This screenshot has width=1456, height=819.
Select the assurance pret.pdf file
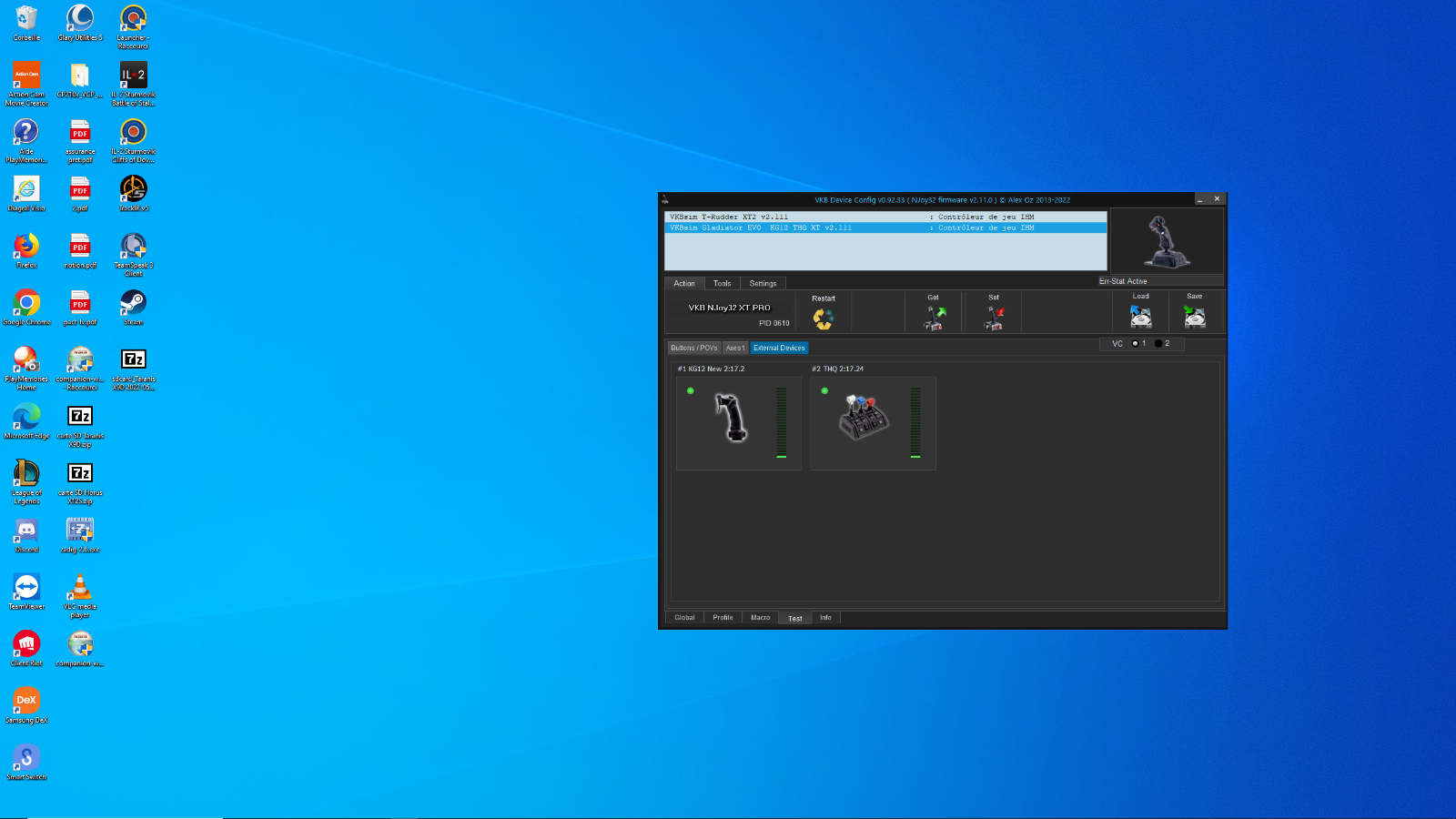point(80,141)
